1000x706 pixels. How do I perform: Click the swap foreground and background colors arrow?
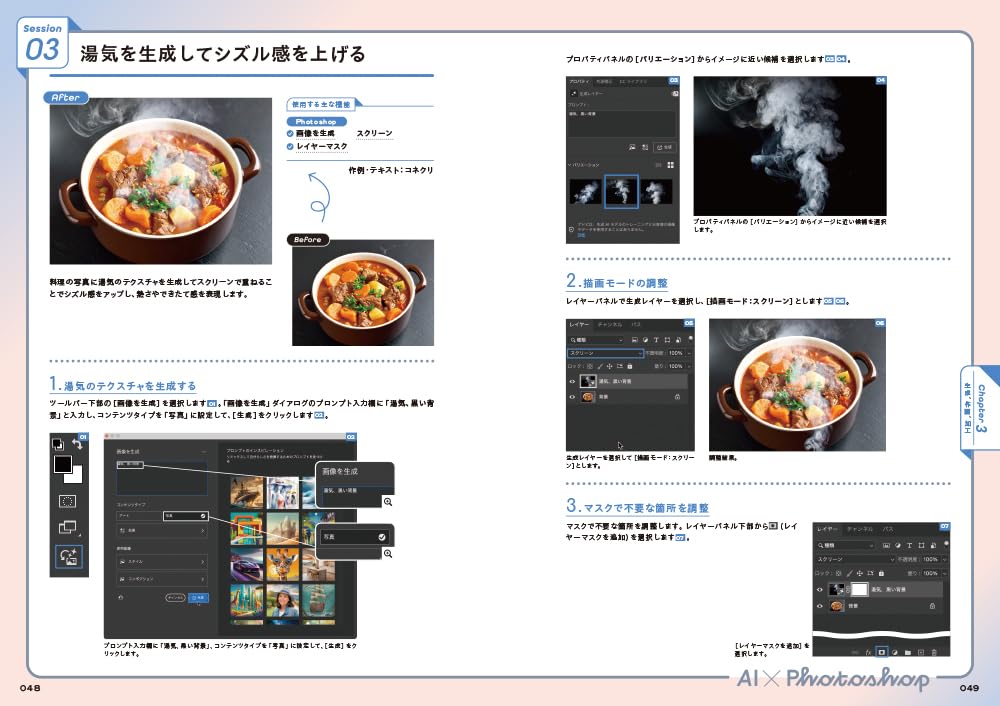pos(78,444)
